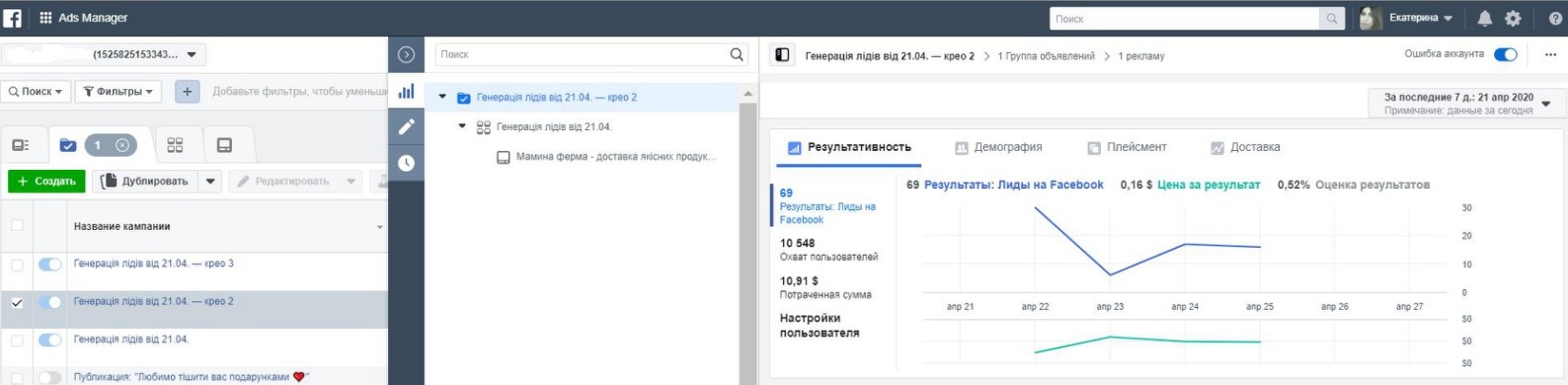1568x385 pixels.
Task: Open the date range dropdown За последние 7 д.
Action: click(x=1466, y=103)
